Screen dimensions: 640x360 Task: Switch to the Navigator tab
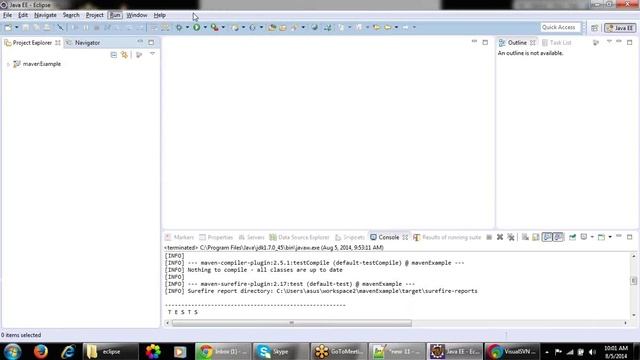tap(84, 42)
